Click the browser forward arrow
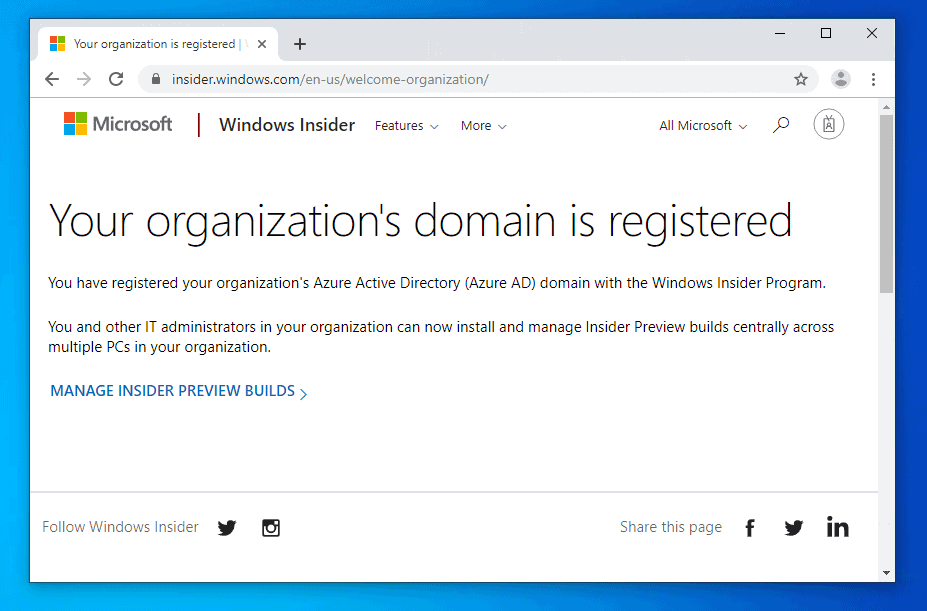The image size is (927, 611). [x=84, y=79]
